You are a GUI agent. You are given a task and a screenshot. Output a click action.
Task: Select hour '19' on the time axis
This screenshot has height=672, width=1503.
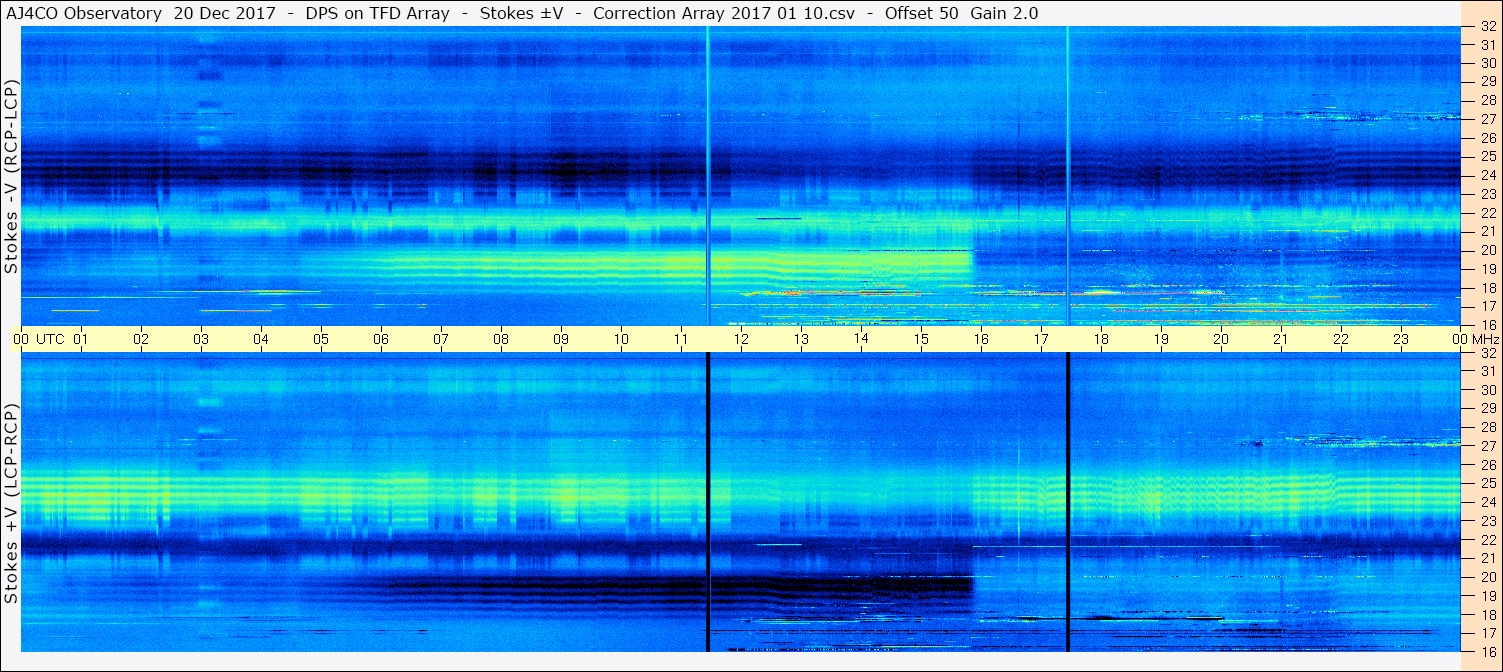point(1161,339)
